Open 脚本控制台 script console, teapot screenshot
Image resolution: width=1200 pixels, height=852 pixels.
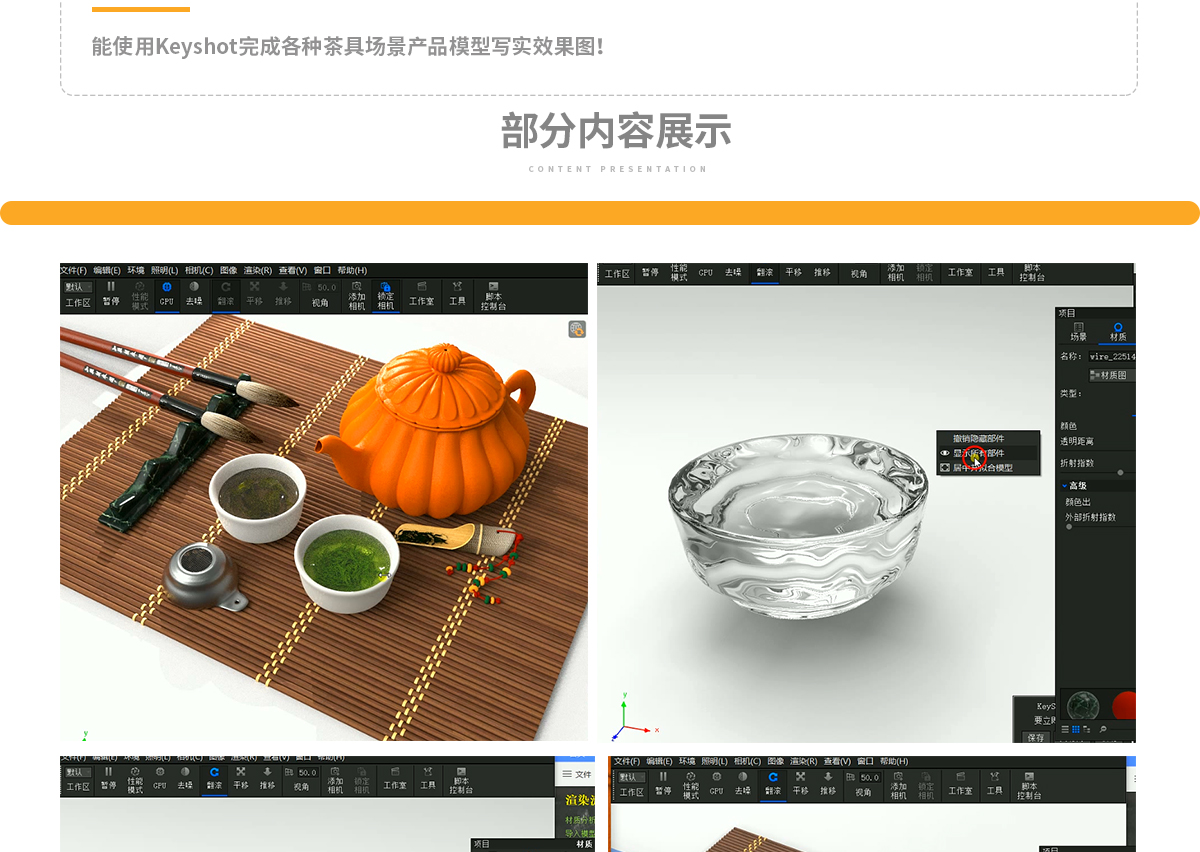pos(493,296)
